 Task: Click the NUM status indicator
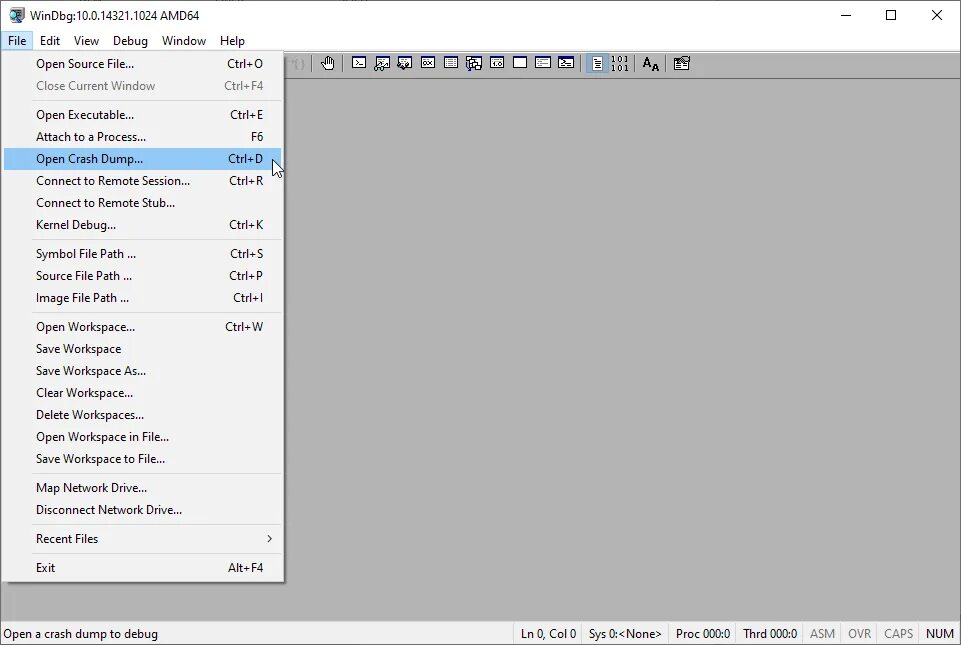click(940, 634)
